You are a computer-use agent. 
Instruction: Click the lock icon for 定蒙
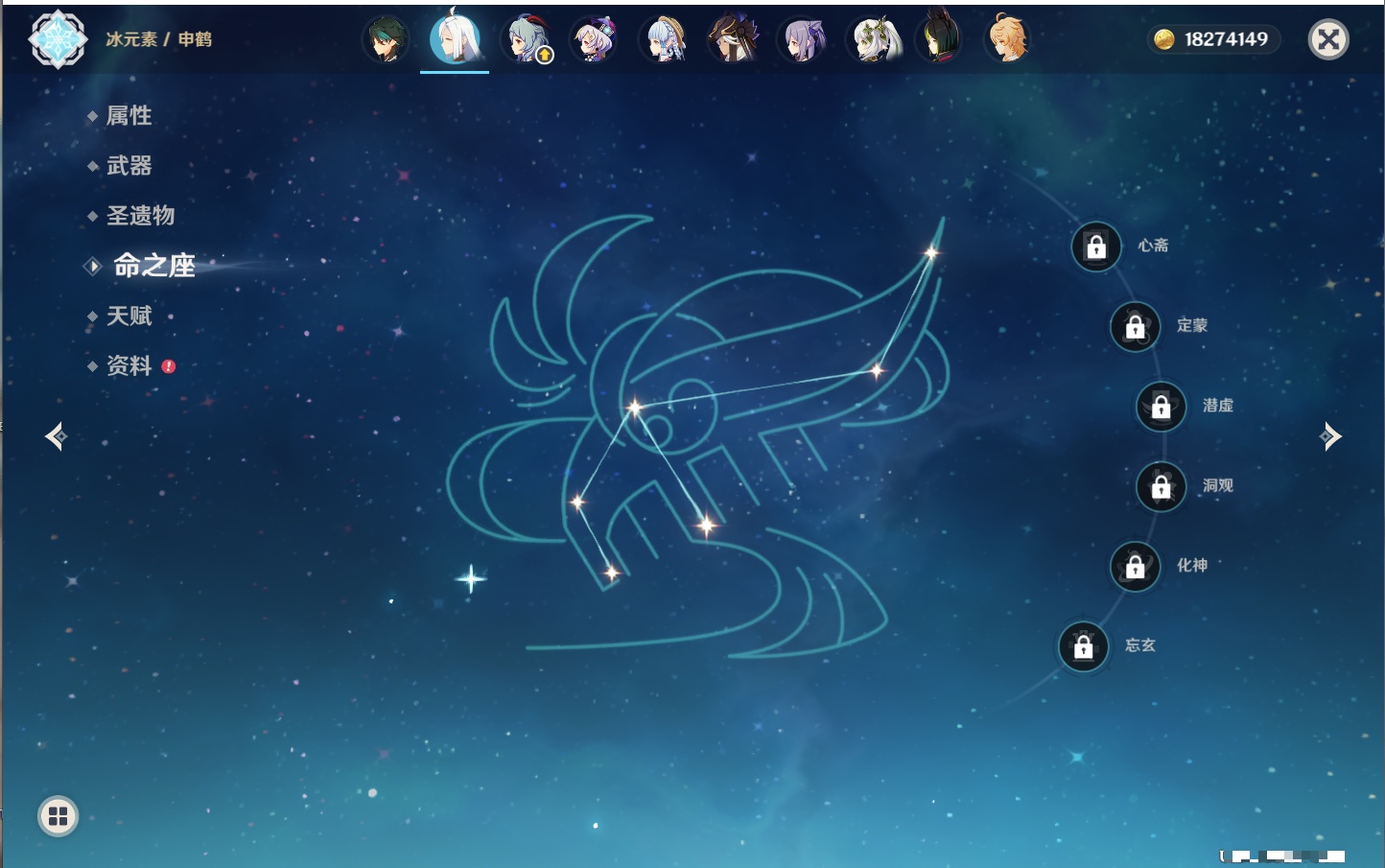(x=1136, y=326)
